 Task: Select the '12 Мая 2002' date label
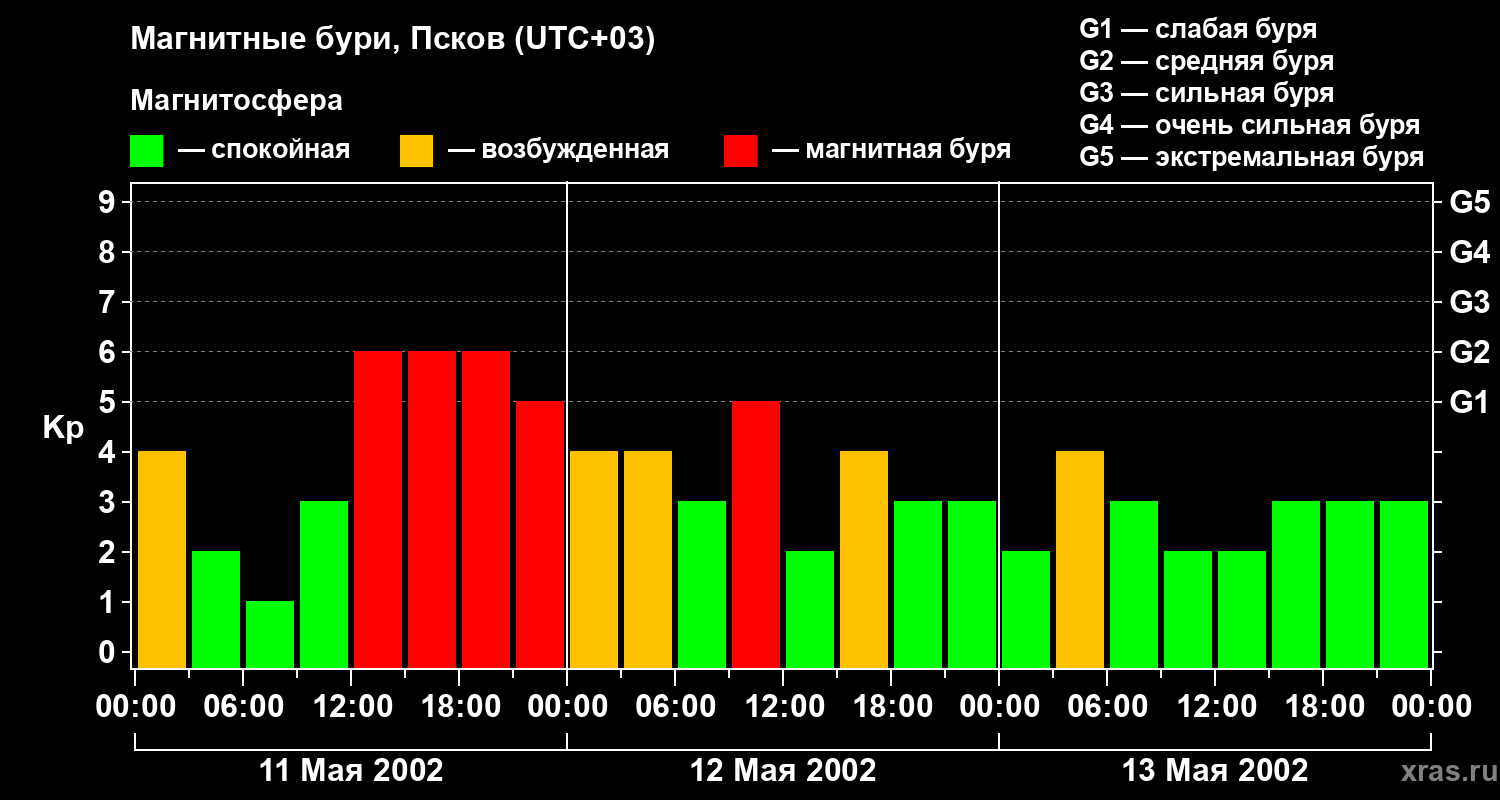783,771
